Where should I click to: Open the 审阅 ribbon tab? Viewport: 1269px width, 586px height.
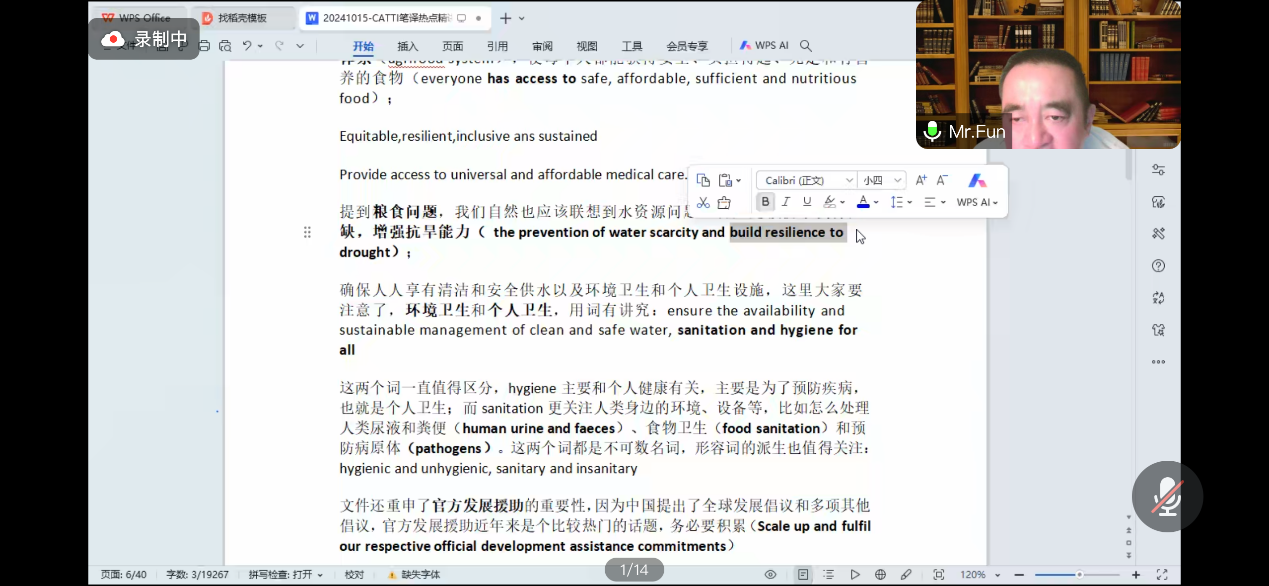pos(542,46)
